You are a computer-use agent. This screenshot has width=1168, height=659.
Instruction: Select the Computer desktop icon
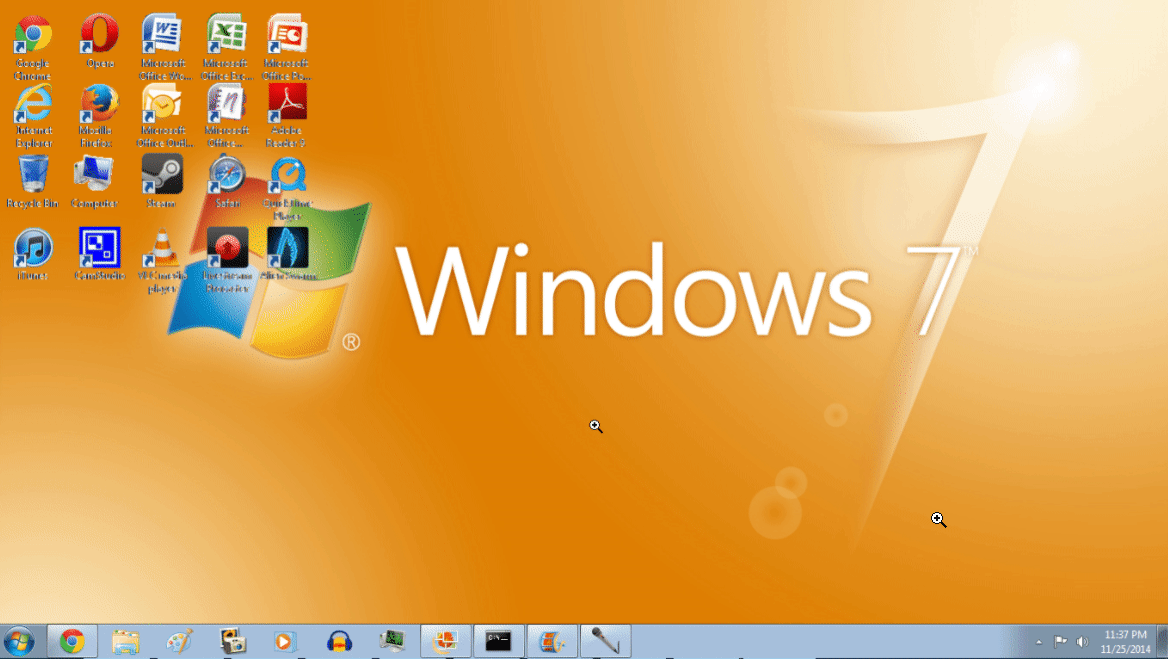click(94, 182)
